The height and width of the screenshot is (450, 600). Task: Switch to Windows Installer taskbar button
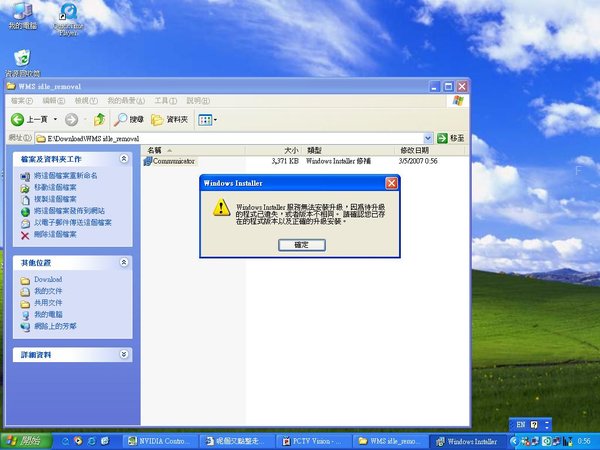coord(468,442)
